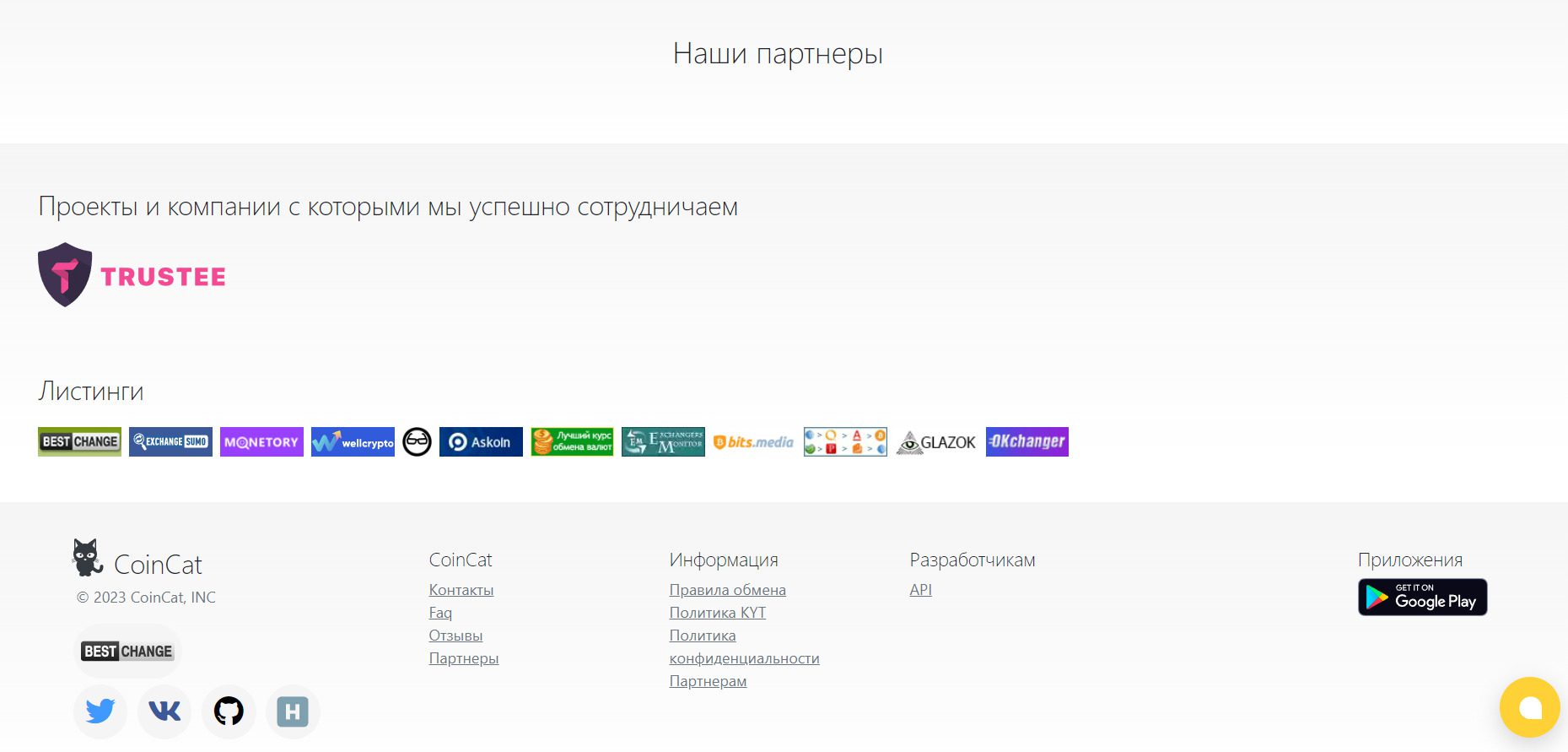Image resolution: width=1568 pixels, height=752 pixels.
Task: Click the 'Приложения' column heading
Action: (x=1410, y=560)
